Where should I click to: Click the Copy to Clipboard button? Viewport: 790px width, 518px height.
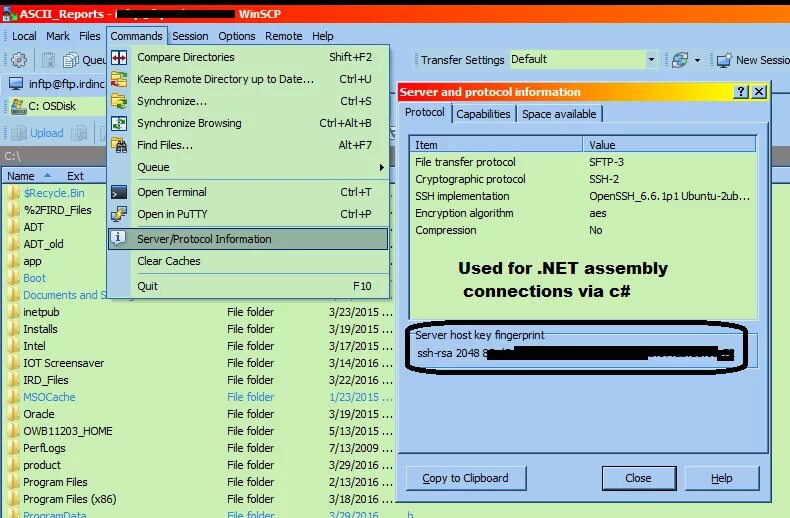[x=466, y=478]
